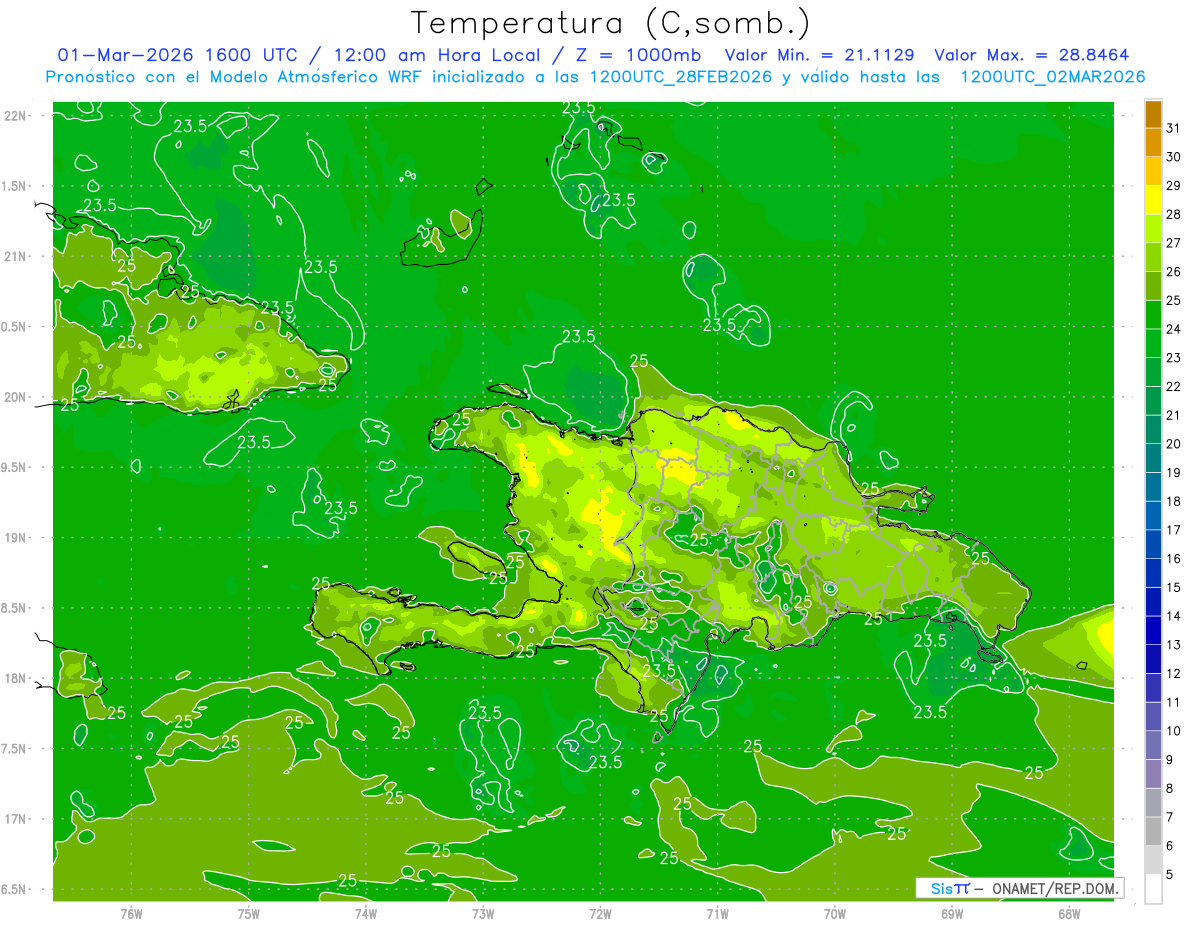Screen dimensions: 1200x927
Task: Click the valid-until time "1200UTC_02MAR2026"
Action: tap(1053, 77)
